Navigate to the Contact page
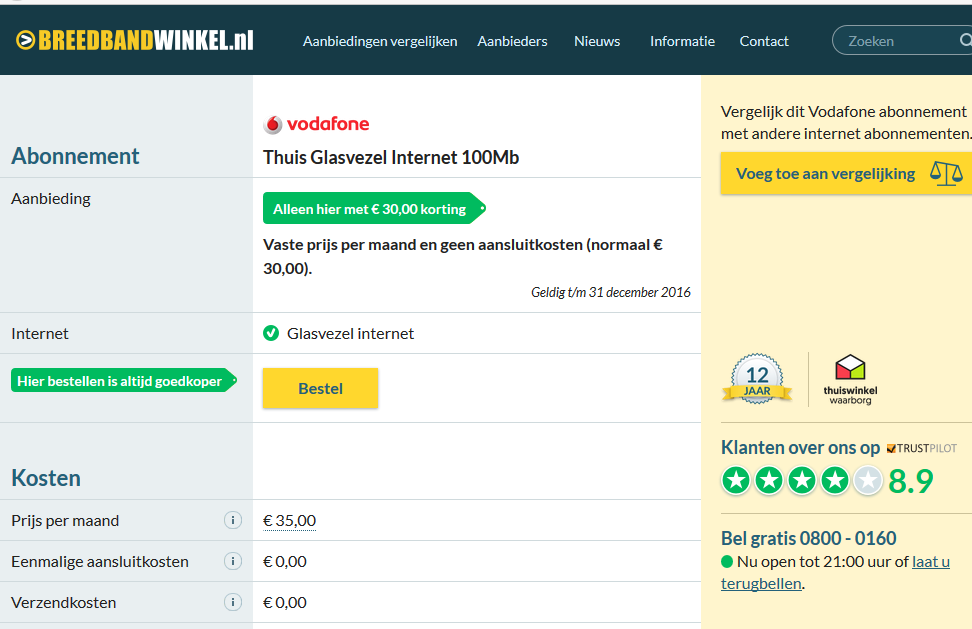972x629 pixels. pyautogui.click(x=764, y=41)
